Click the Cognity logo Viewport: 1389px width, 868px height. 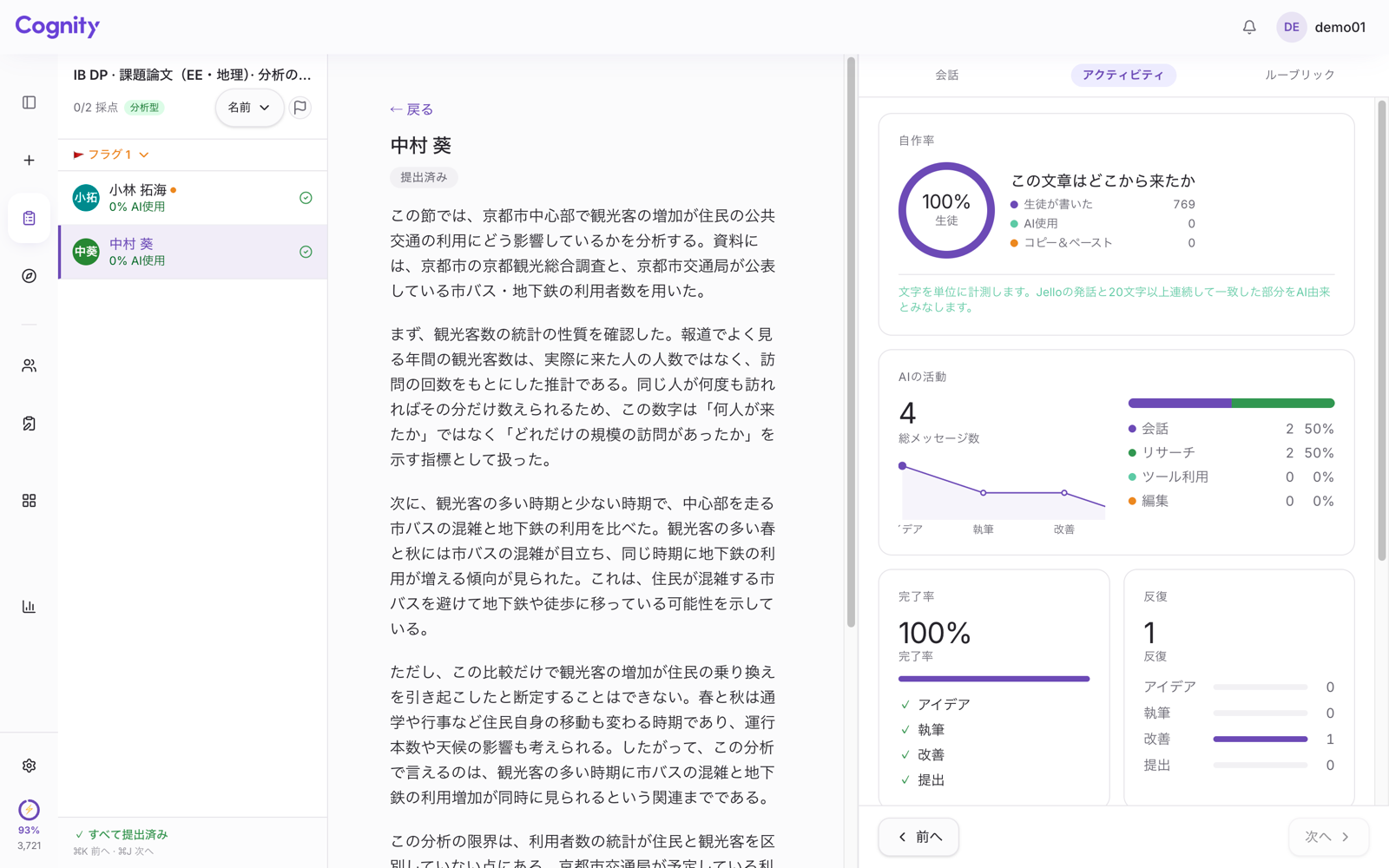(57, 26)
